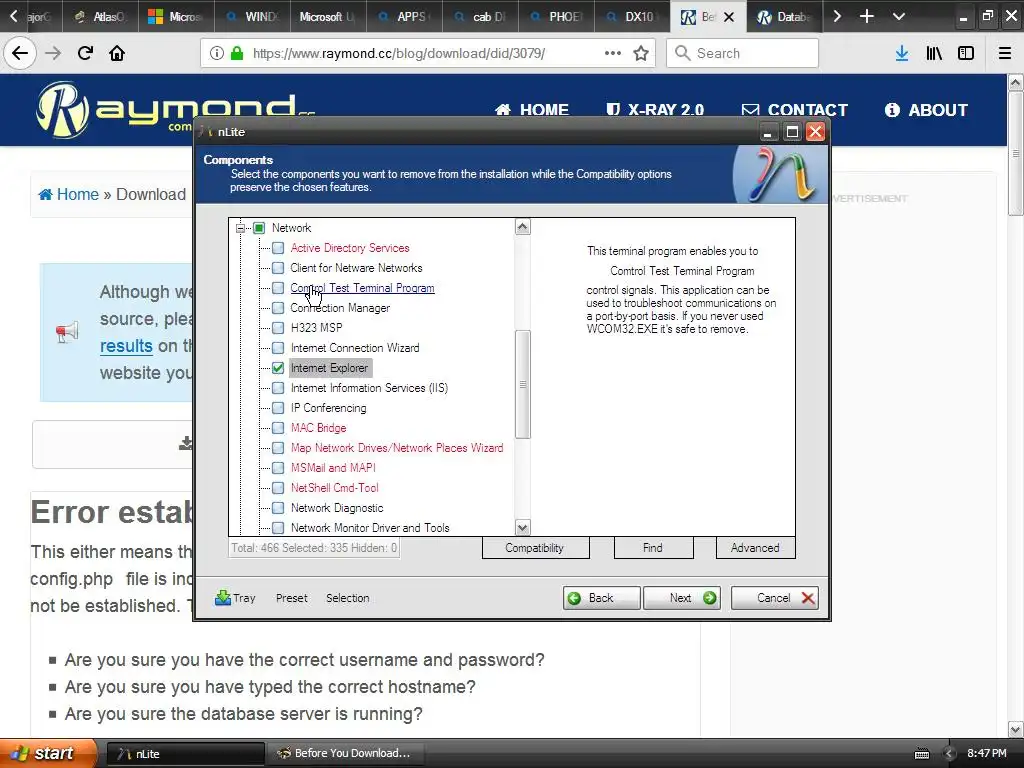Open the library icon in the toolbar
1024x768 pixels.
point(934,53)
